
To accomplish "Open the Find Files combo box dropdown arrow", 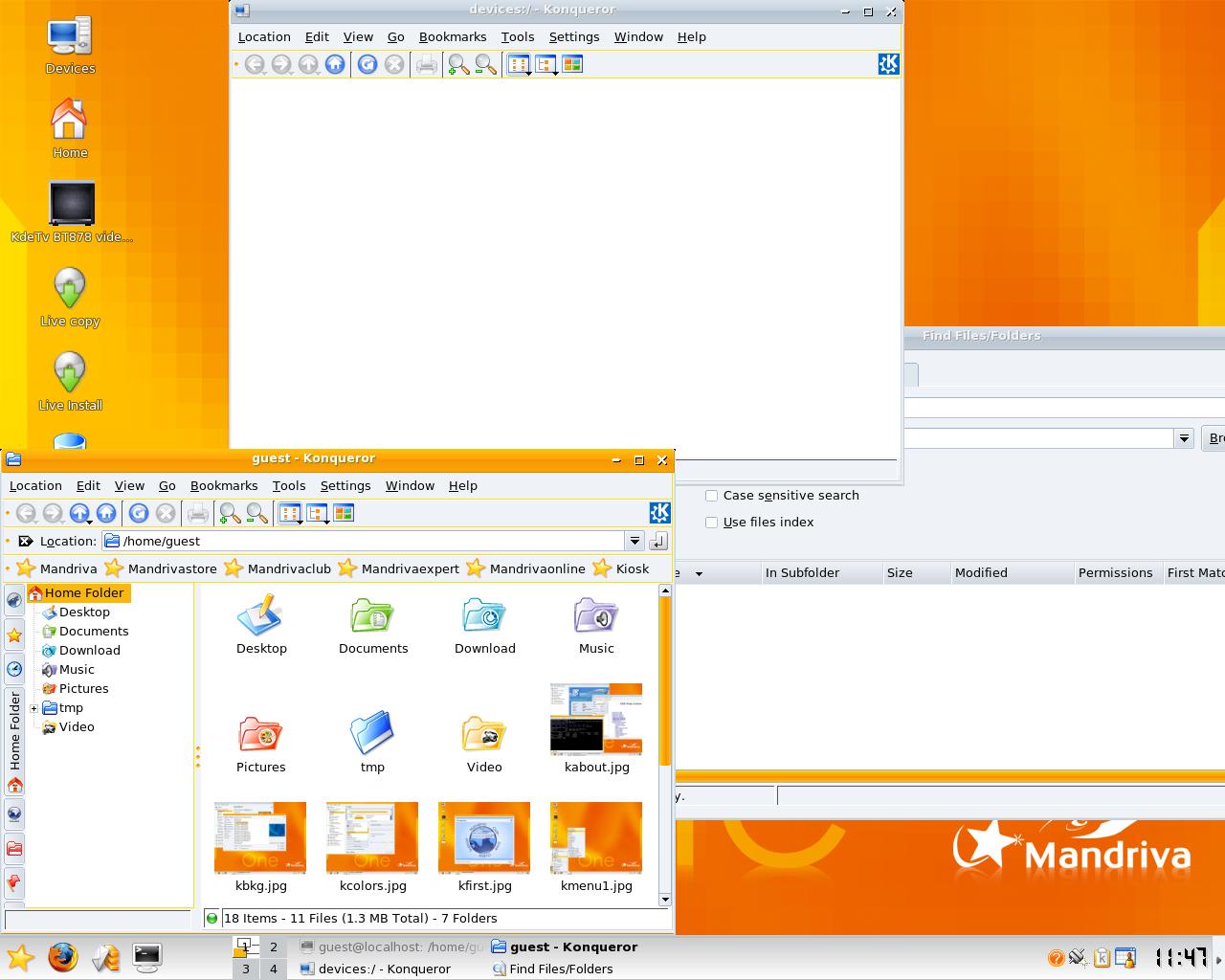I will pos(1184,438).
